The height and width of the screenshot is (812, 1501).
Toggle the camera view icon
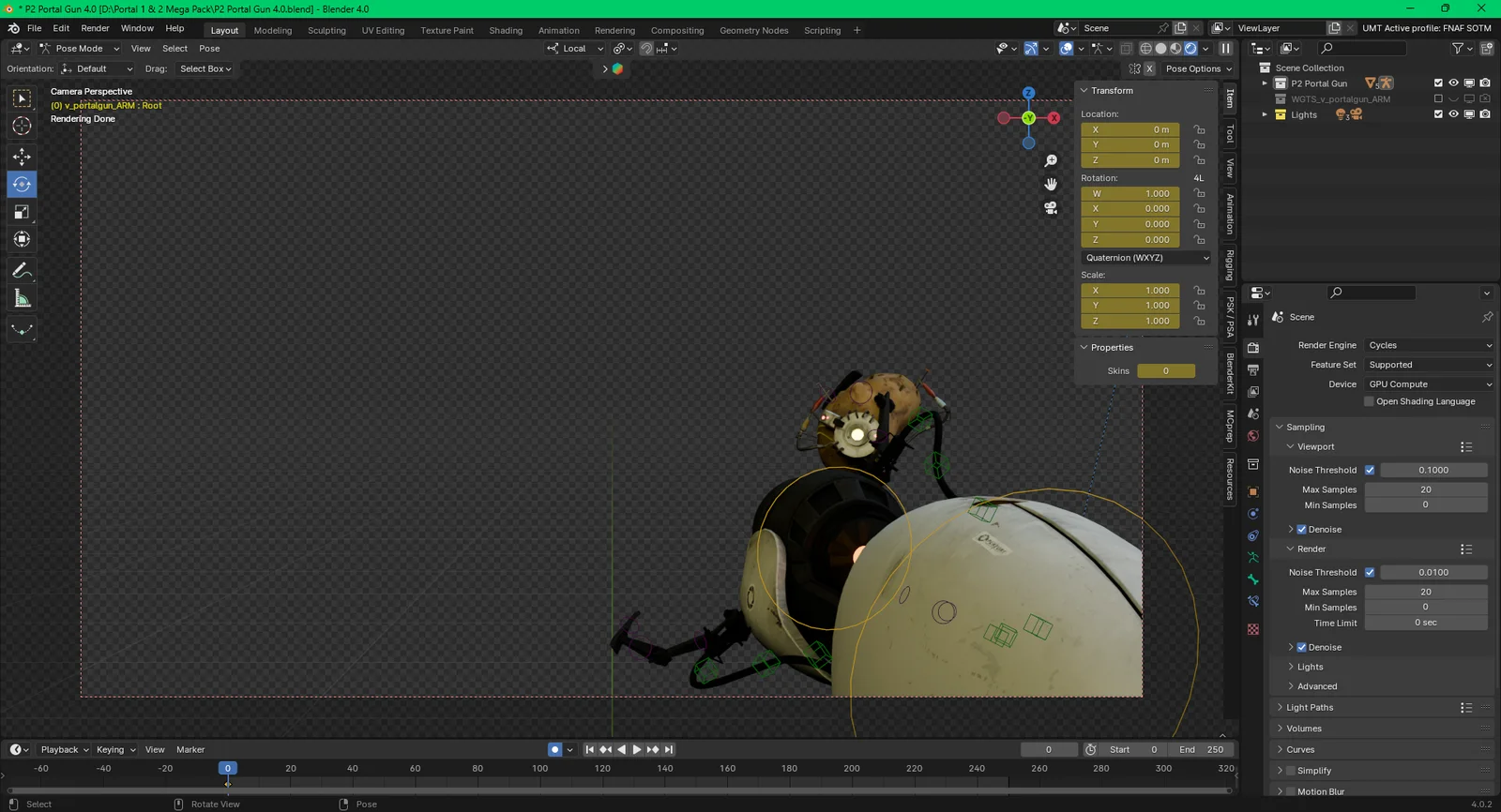tap(1051, 207)
